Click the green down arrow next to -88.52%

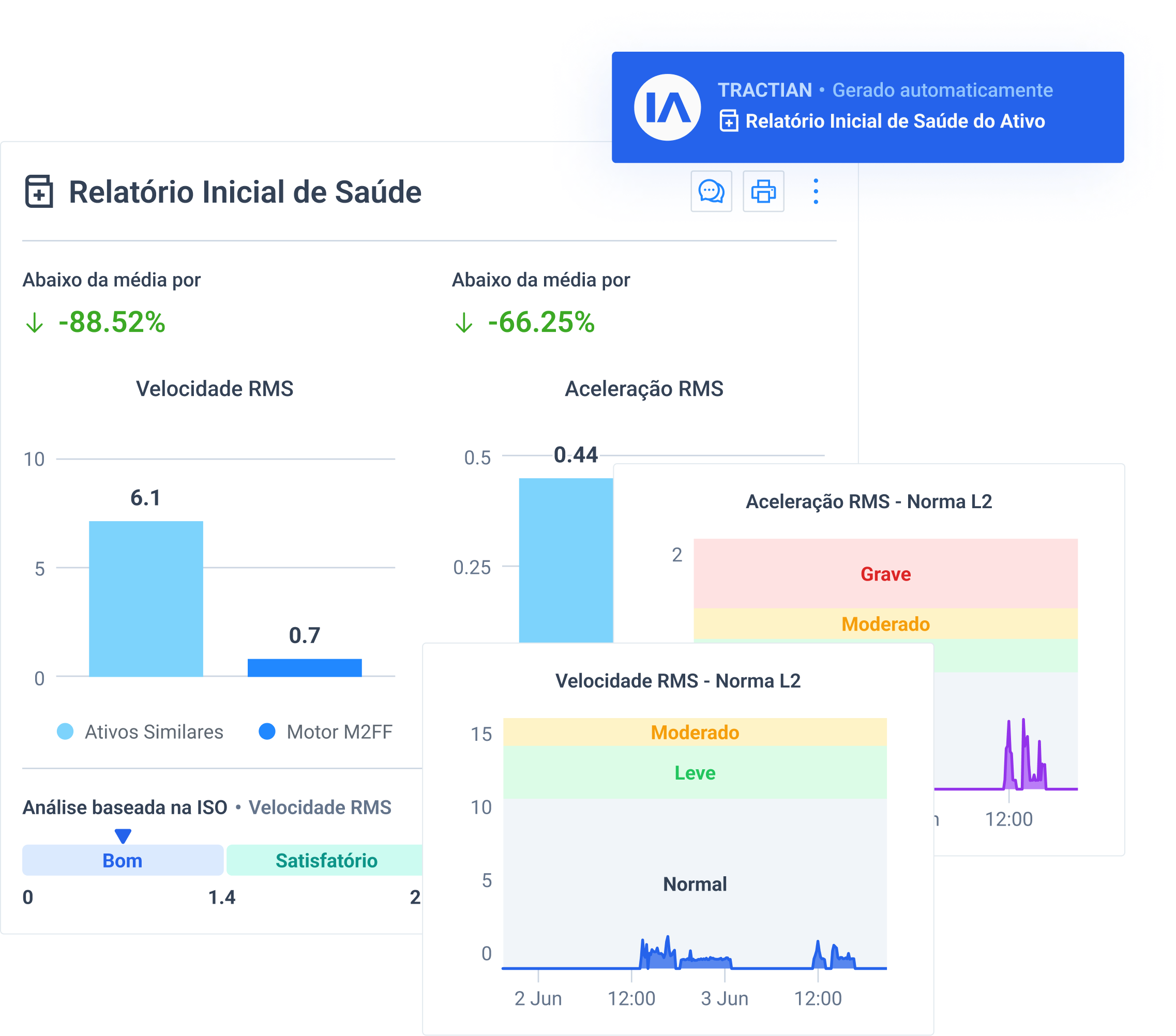(35, 323)
